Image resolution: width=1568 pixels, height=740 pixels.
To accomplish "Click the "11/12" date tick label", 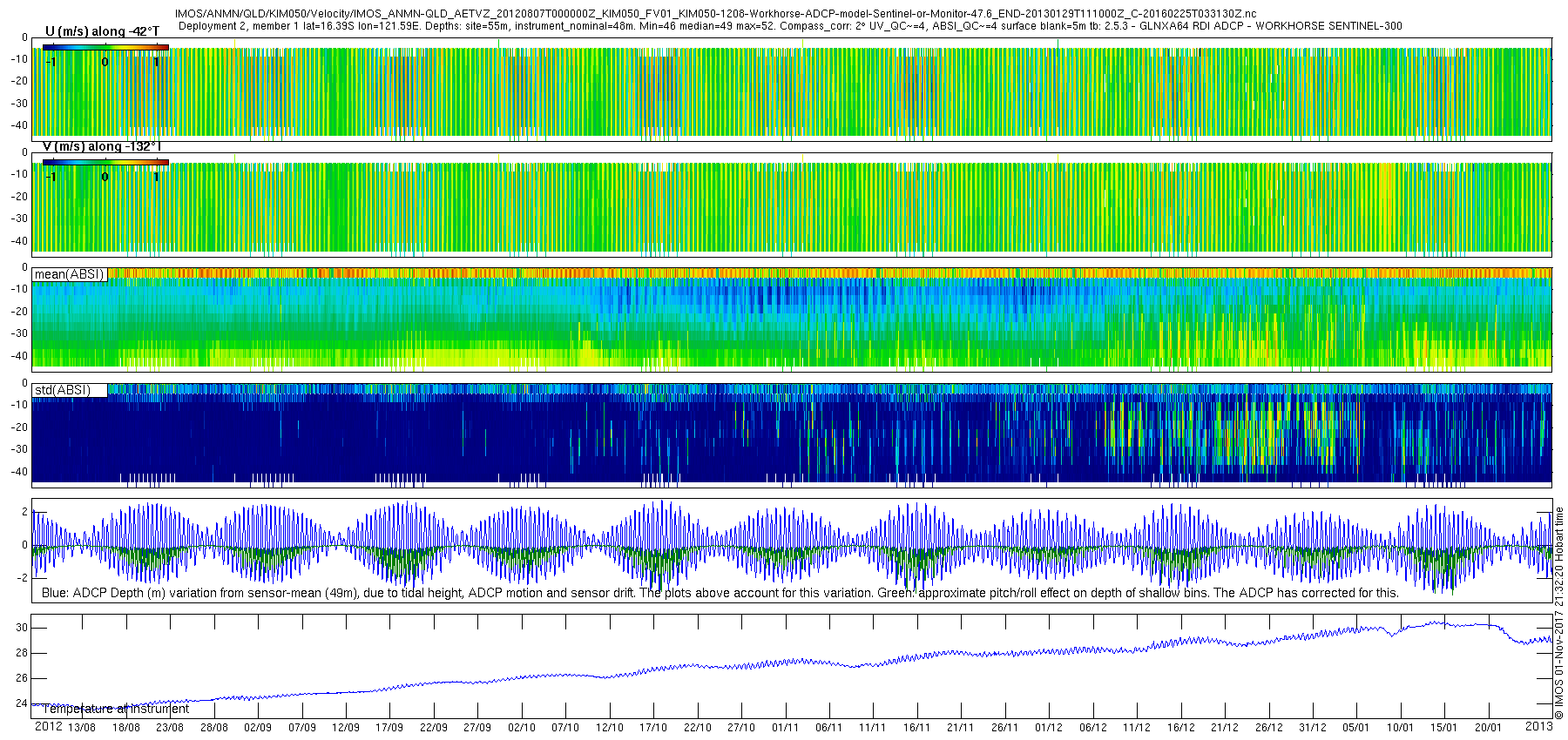I will click(1137, 728).
